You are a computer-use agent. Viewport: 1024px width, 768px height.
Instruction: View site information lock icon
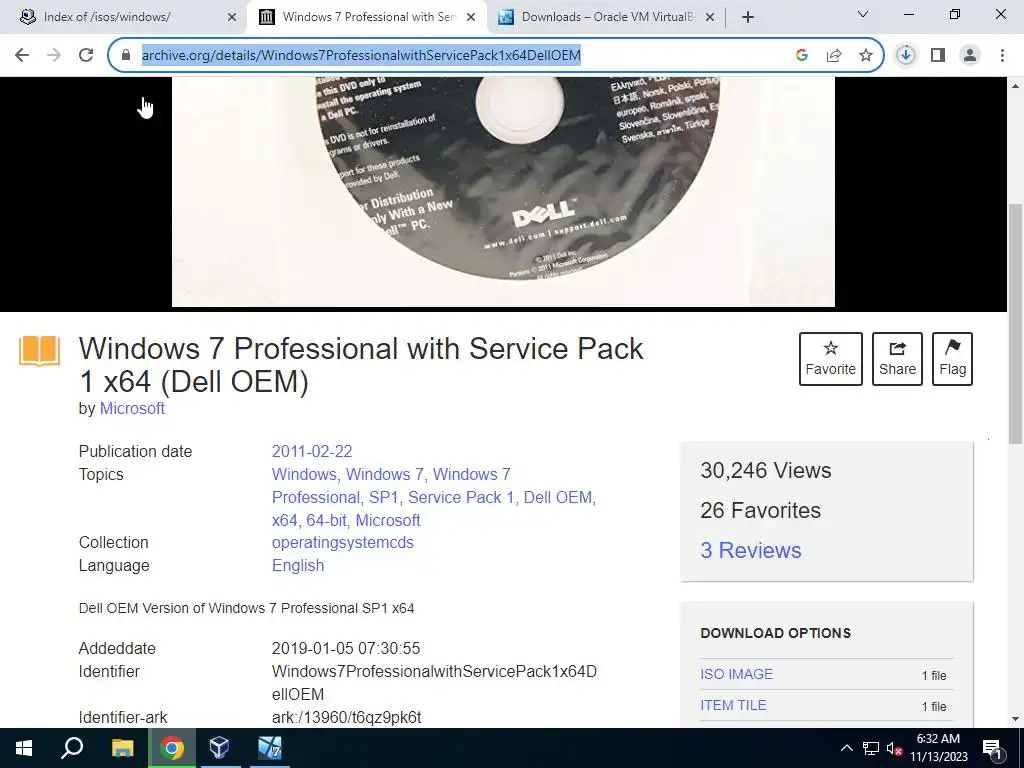coord(126,55)
